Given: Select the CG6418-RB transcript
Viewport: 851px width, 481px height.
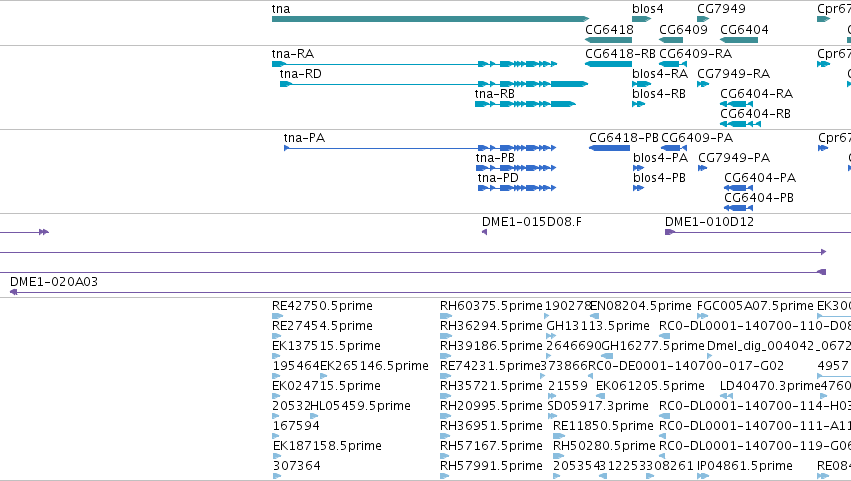Looking at the screenshot, I should [x=608, y=64].
